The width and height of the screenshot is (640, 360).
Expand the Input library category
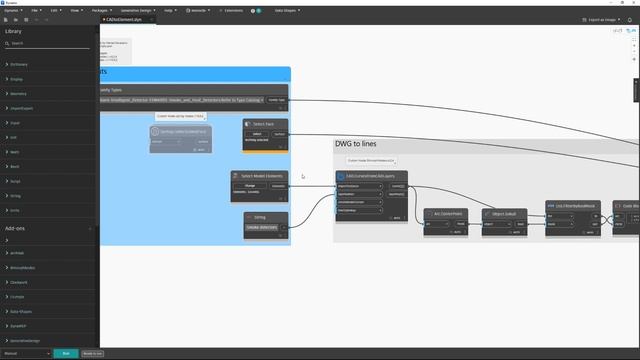tap(12, 123)
